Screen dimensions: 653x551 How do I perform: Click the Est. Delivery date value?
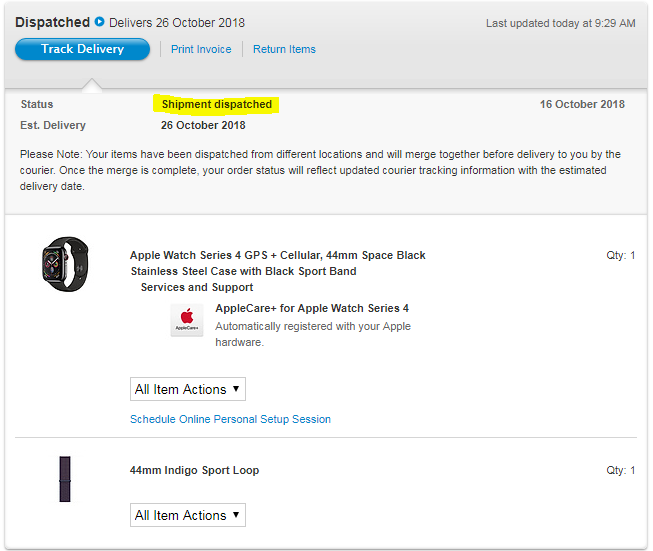coord(203,125)
